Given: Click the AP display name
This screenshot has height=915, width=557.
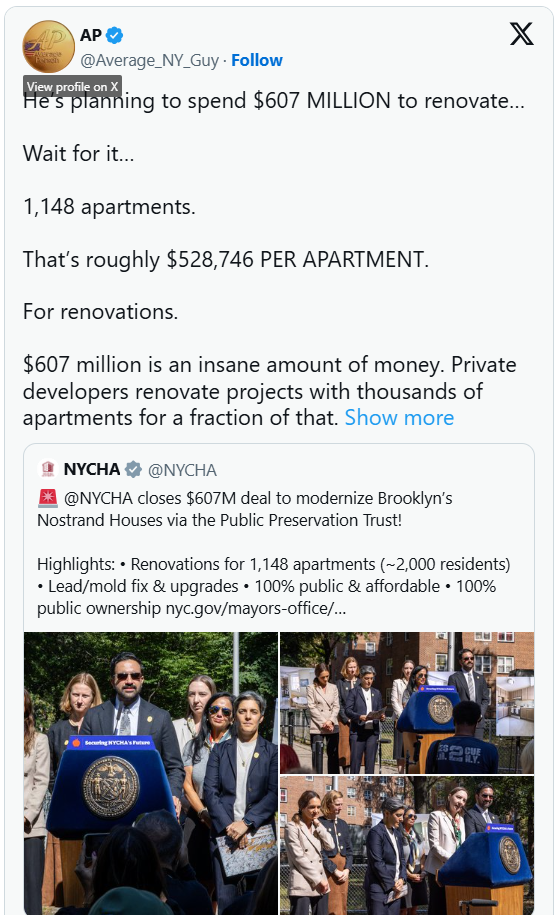Looking at the screenshot, I should (x=91, y=36).
